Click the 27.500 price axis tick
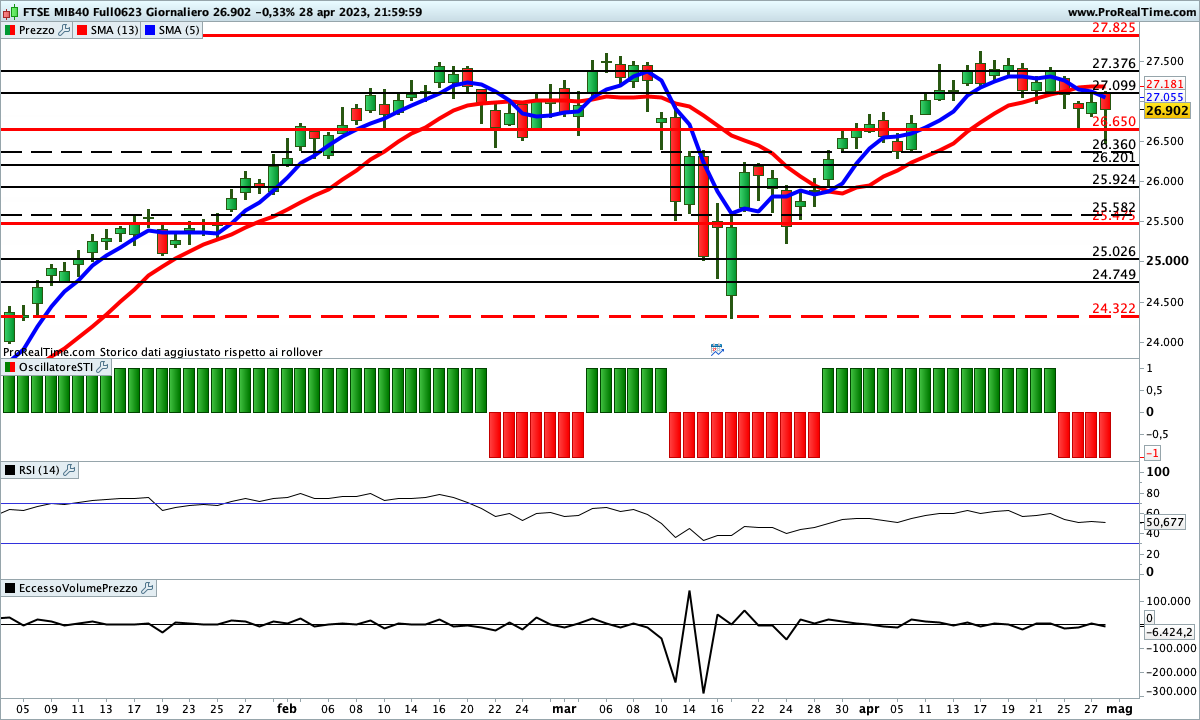Viewport: 1200px width, 720px height. tap(1166, 60)
